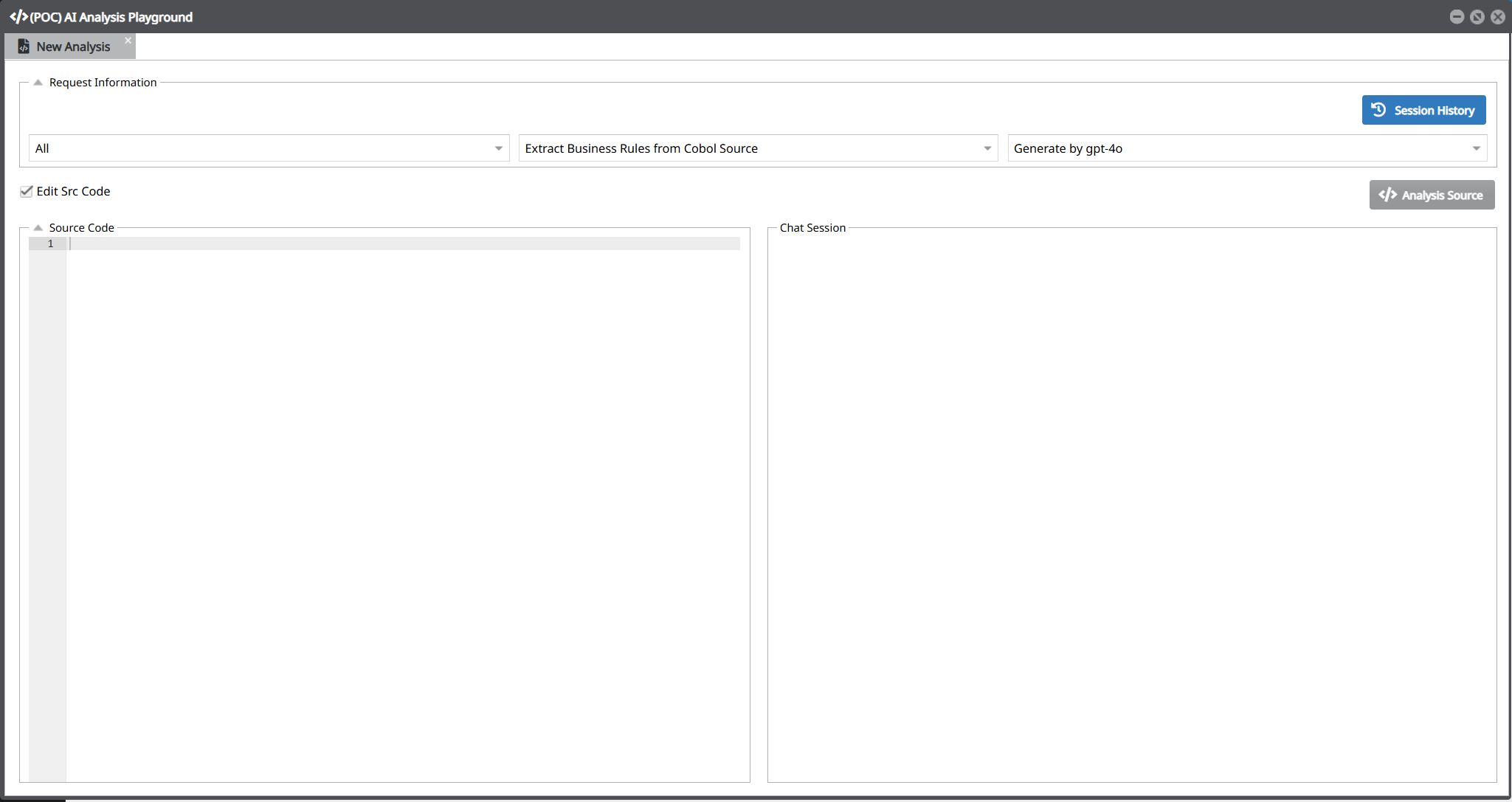Select the New Analysis tab
Image resolution: width=1512 pixels, height=802 pixels.
[70, 46]
